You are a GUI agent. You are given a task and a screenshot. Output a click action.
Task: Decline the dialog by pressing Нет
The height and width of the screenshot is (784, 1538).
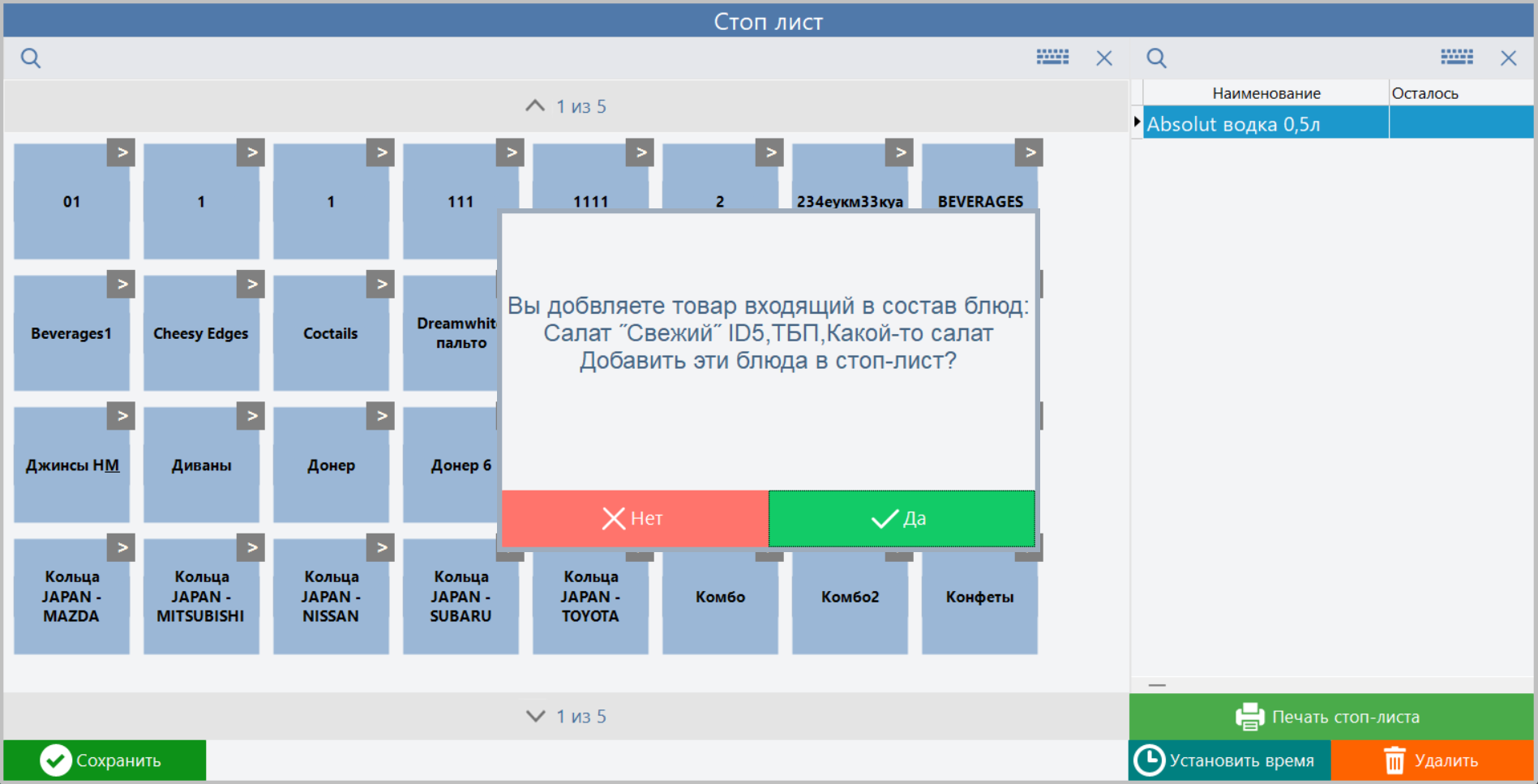633,518
